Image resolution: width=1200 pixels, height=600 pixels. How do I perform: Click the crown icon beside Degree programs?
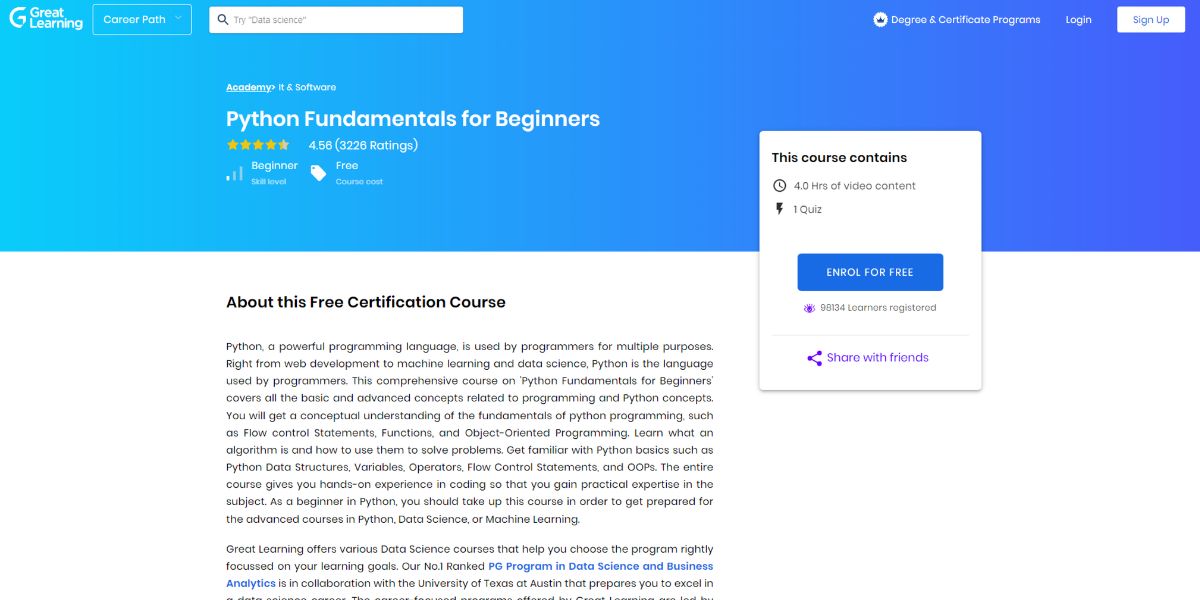pyautogui.click(x=880, y=20)
